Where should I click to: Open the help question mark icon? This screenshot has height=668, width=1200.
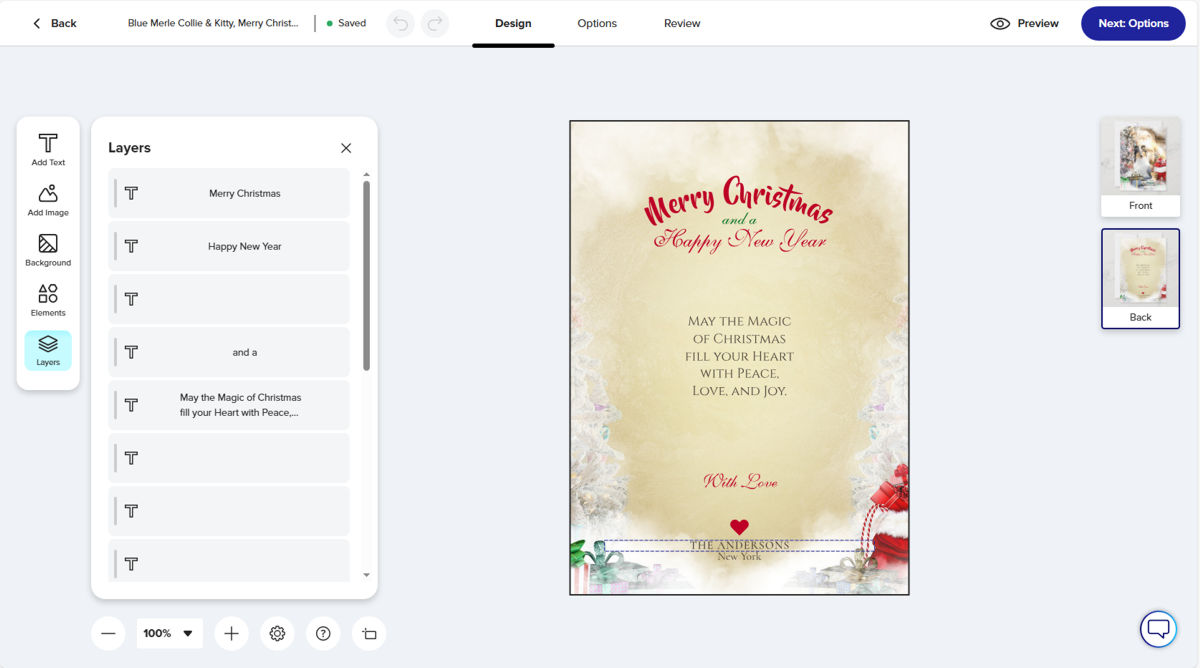pyautogui.click(x=323, y=633)
